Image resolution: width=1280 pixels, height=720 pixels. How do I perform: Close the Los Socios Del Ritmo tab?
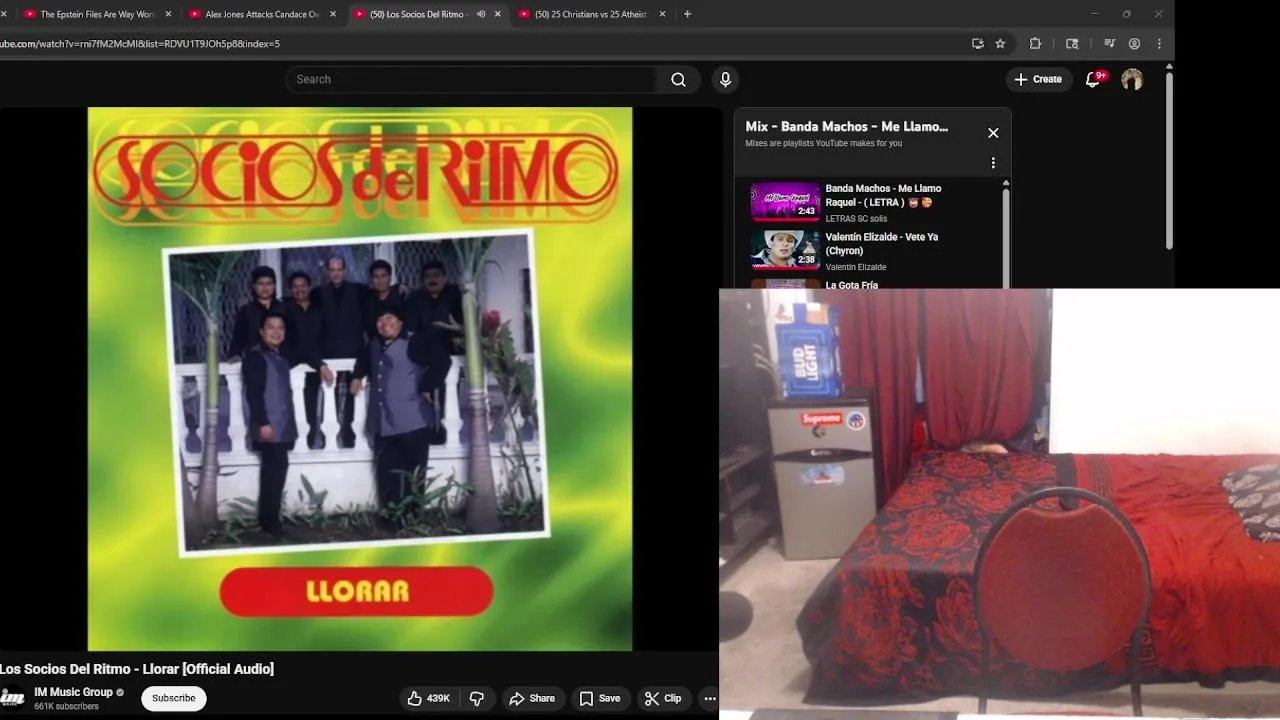[498, 14]
